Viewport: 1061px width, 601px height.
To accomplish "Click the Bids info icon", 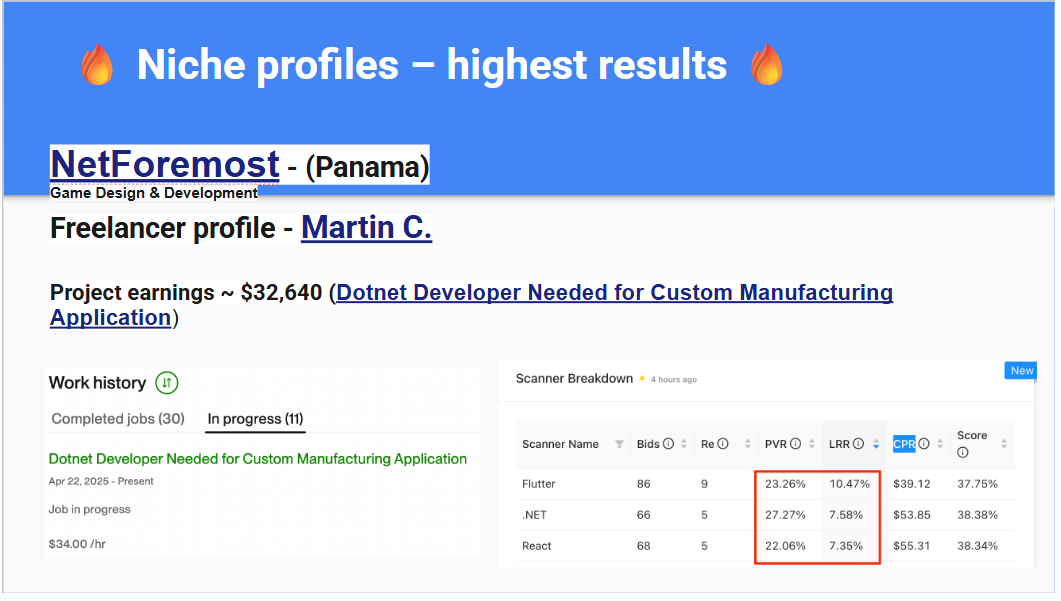I will coord(669,444).
